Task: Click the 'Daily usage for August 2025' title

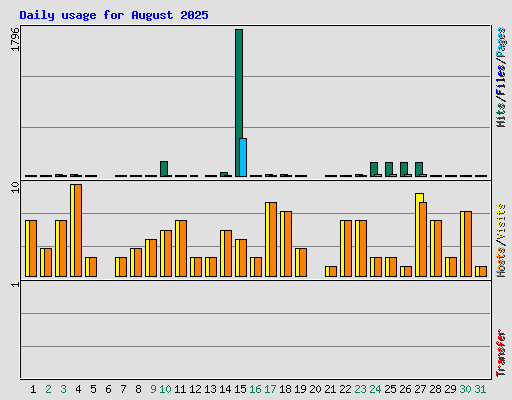Action: tap(114, 15)
